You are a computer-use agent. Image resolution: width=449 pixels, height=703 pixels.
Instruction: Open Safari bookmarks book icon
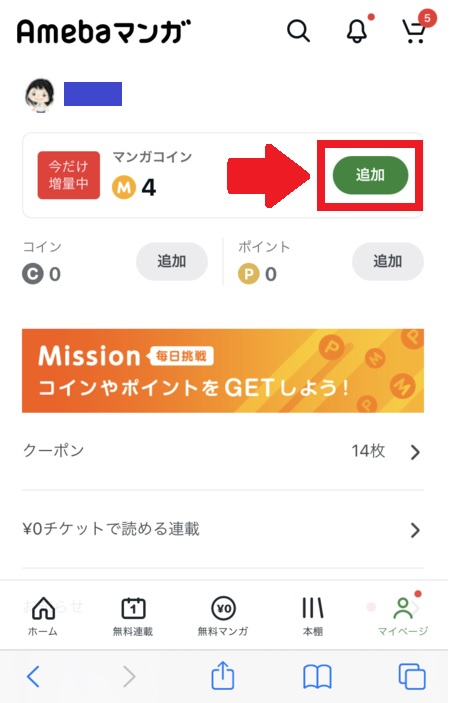pyautogui.click(x=318, y=677)
